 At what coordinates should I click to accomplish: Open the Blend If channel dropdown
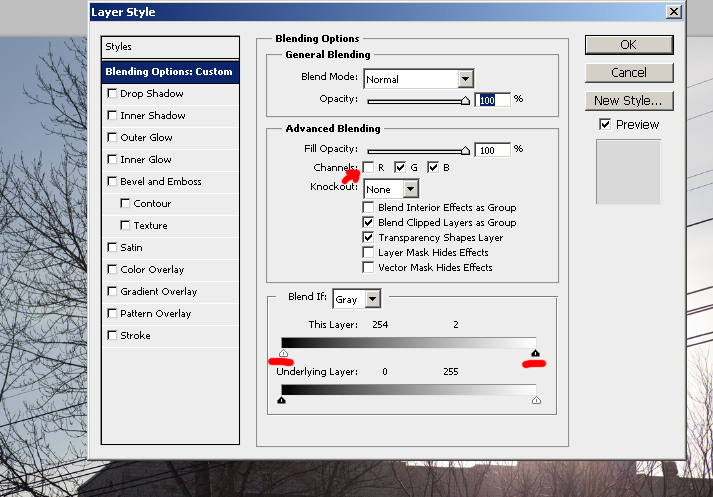357,299
